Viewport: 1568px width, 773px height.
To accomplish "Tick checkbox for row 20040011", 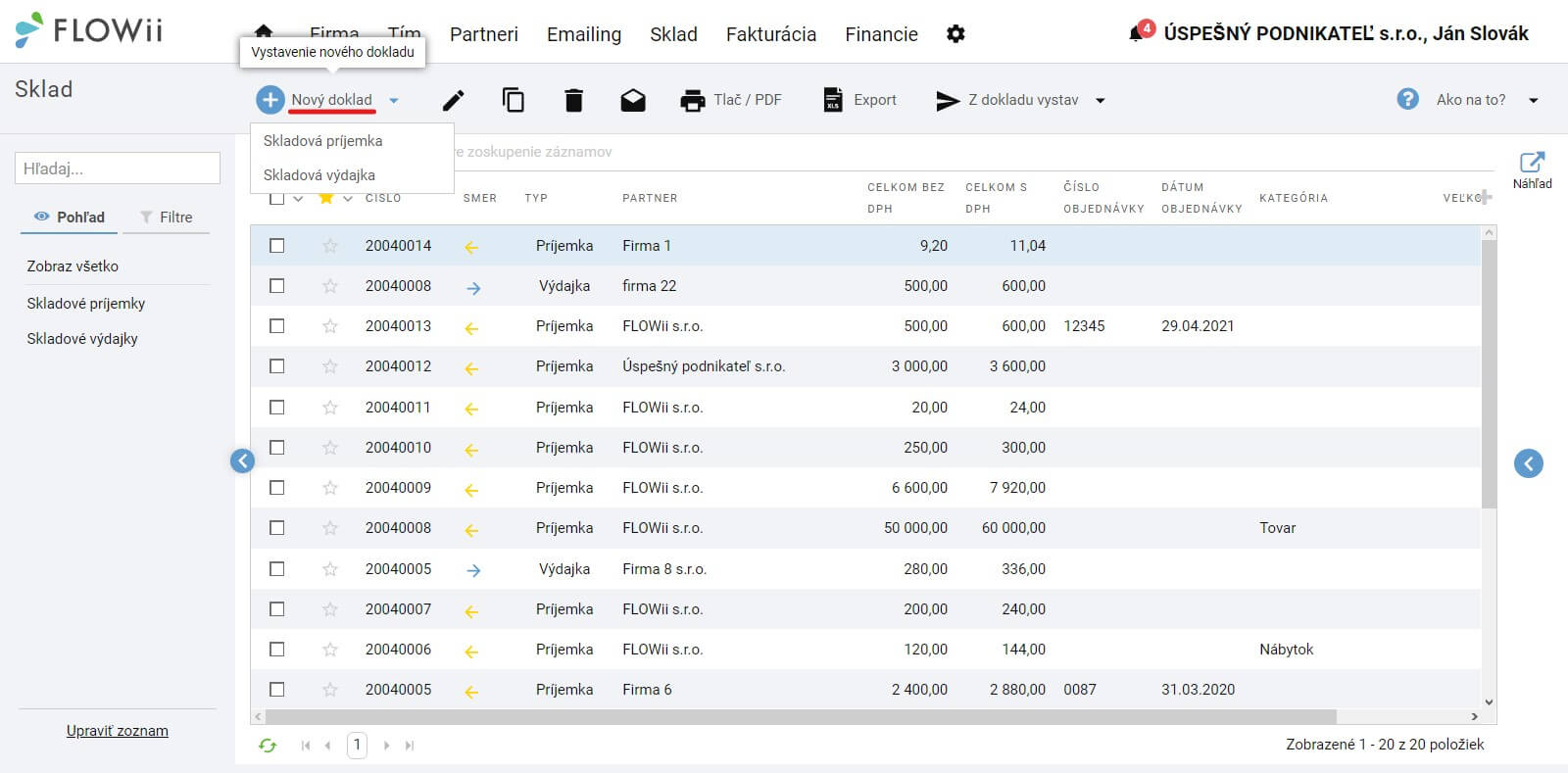I will coord(277,408).
